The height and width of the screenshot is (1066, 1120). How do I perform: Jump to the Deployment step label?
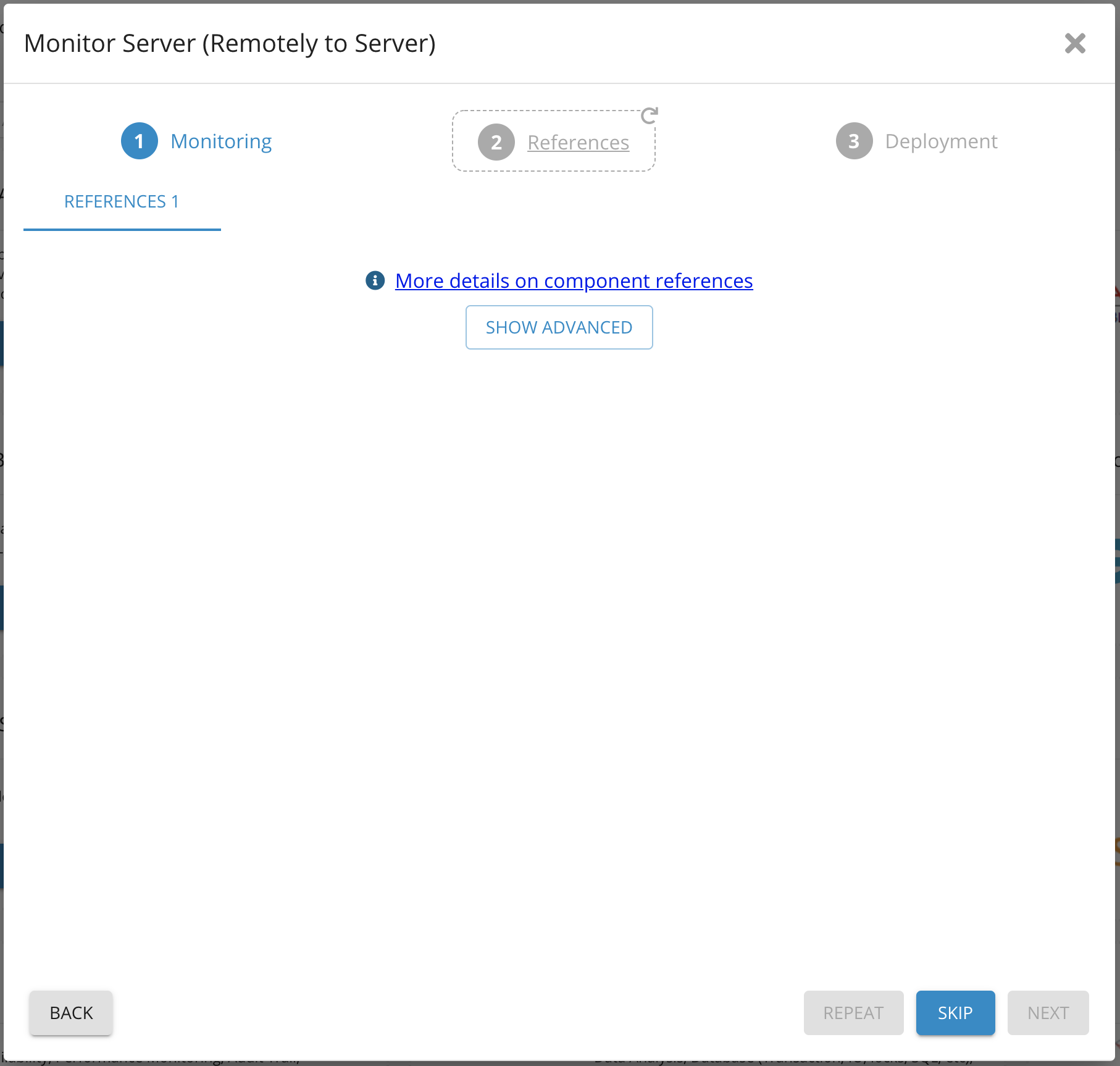coord(941,141)
